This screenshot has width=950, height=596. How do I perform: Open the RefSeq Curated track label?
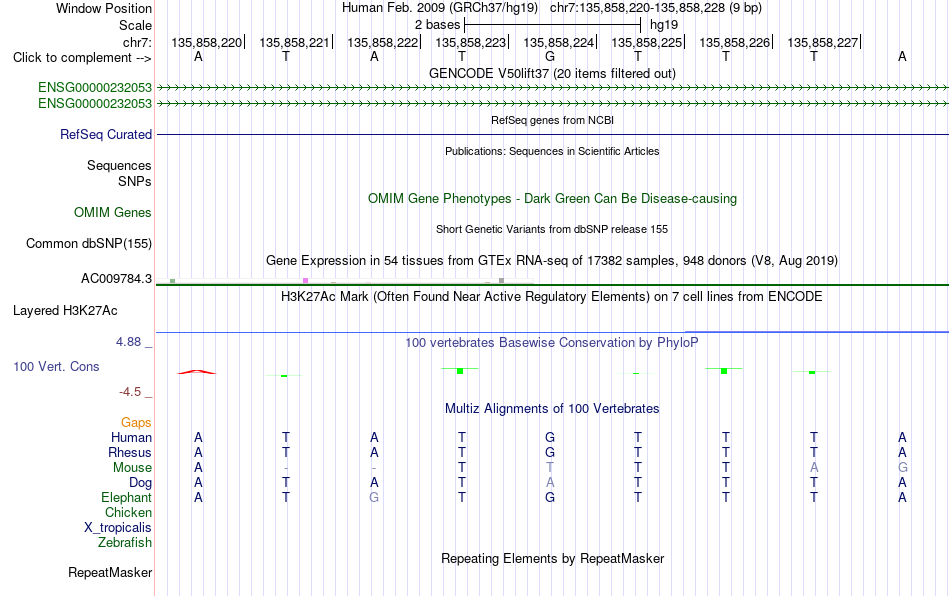[105, 134]
